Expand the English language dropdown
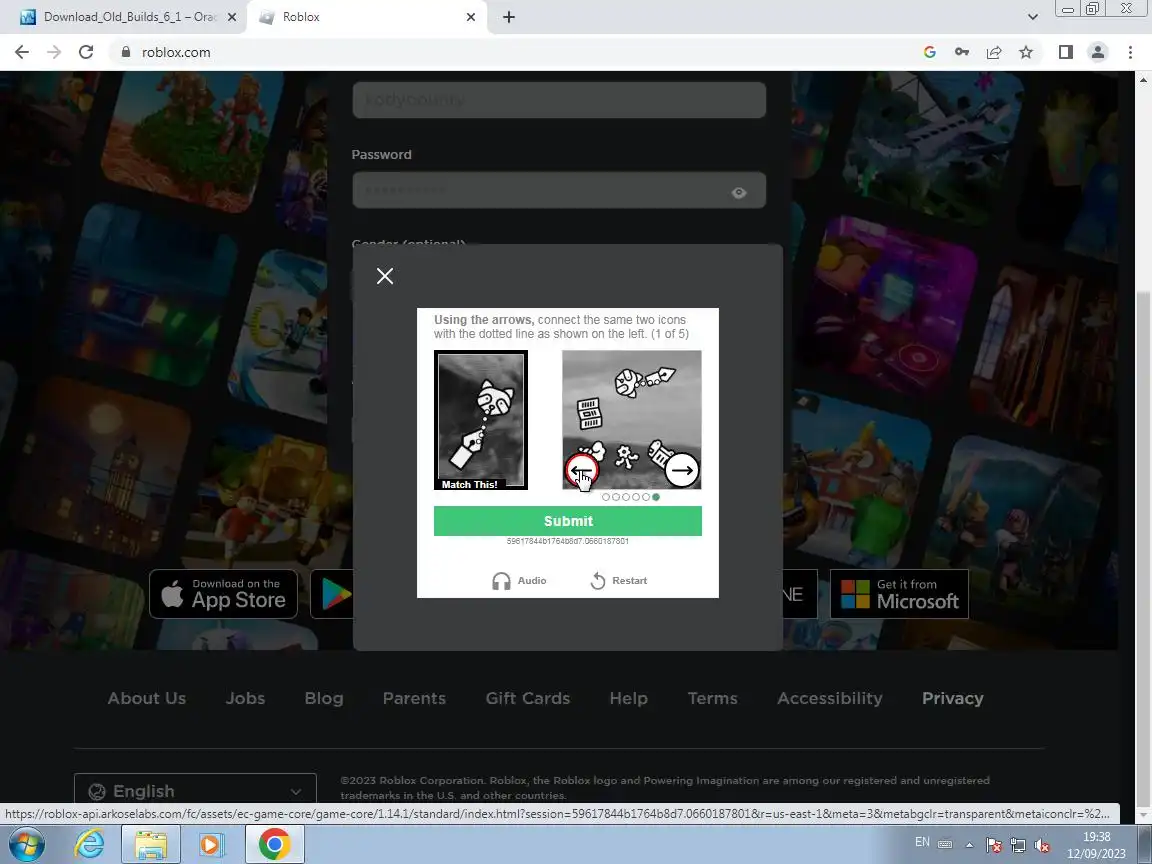Screen dimensions: 1152x864 click(195, 791)
